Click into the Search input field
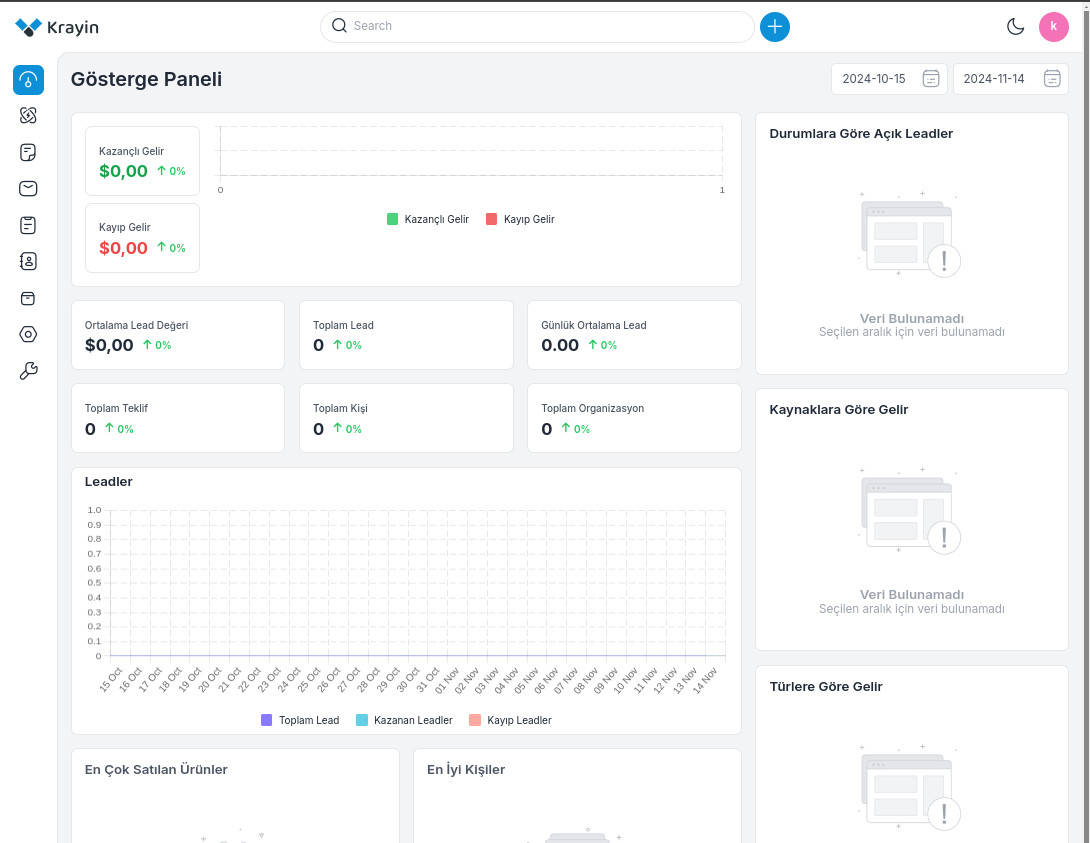Image resolution: width=1090 pixels, height=843 pixels. click(545, 26)
